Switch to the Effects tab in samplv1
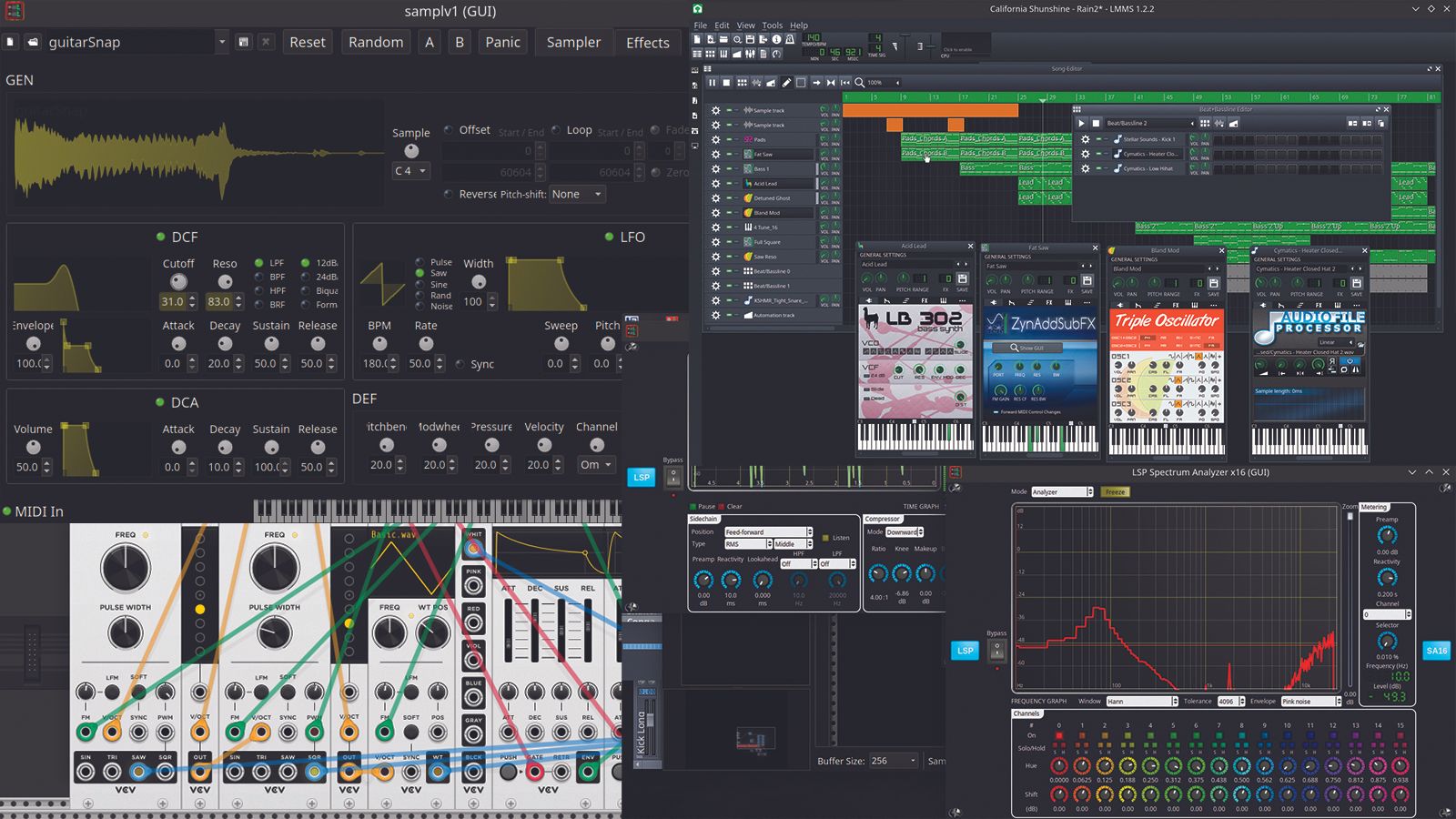Screen dimensions: 1456x819 click(647, 43)
